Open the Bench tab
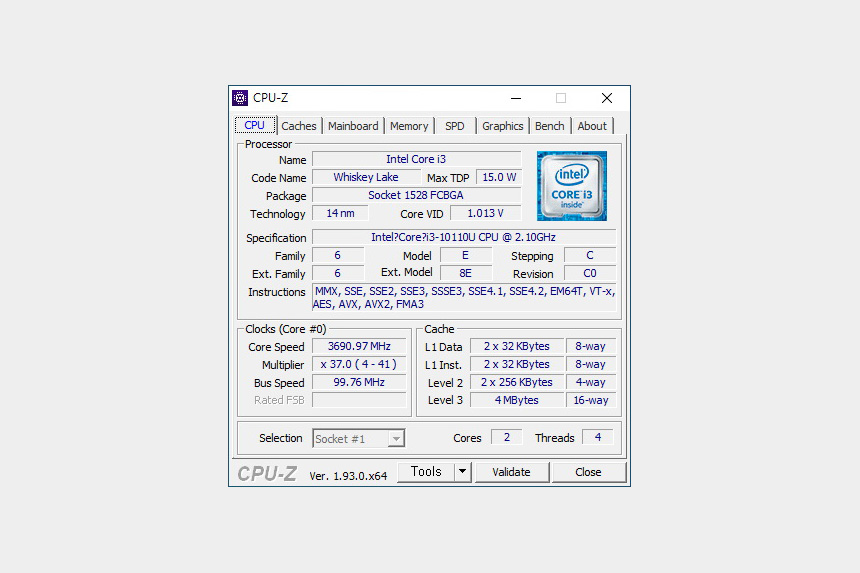The width and height of the screenshot is (860, 573). (x=549, y=126)
